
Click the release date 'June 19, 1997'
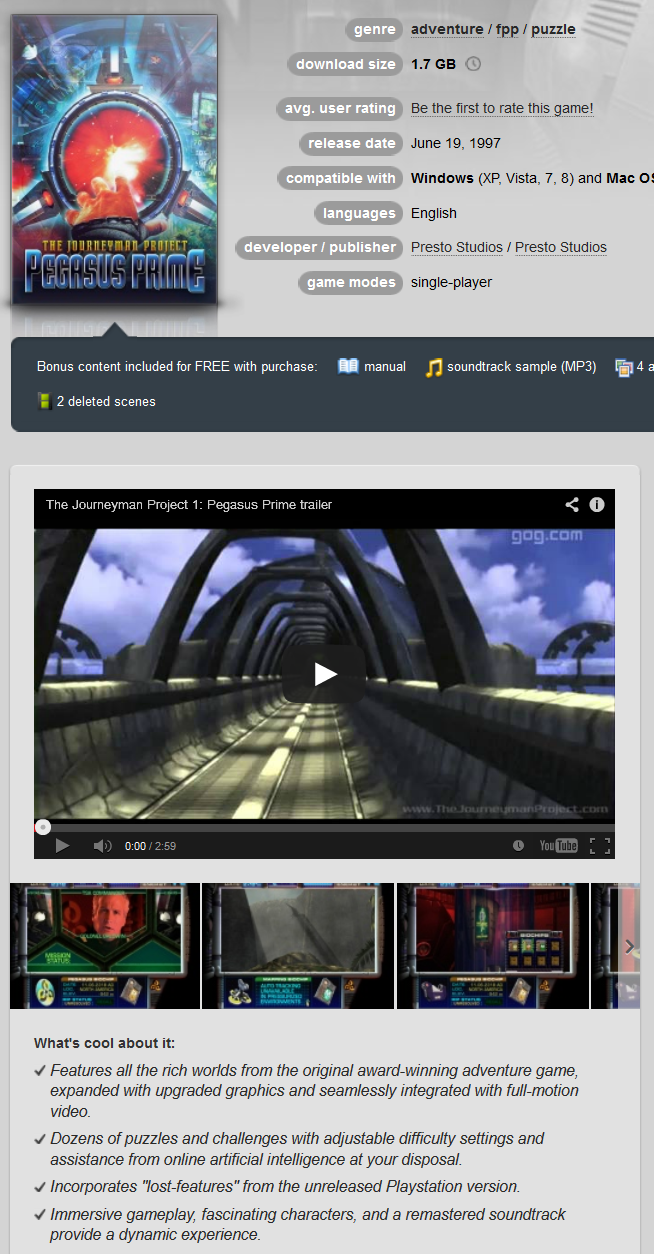[x=456, y=143]
